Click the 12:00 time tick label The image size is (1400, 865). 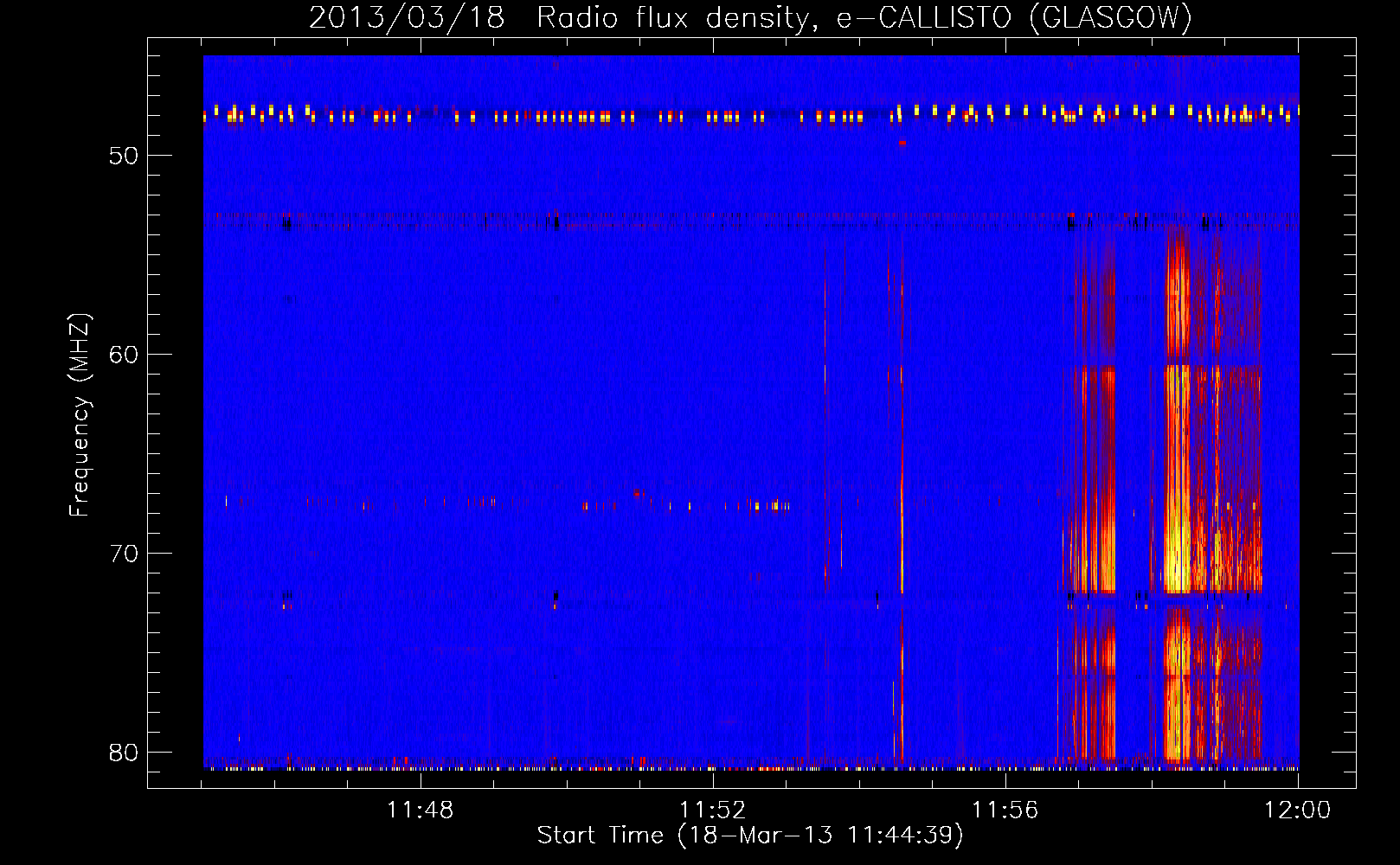[1297, 811]
